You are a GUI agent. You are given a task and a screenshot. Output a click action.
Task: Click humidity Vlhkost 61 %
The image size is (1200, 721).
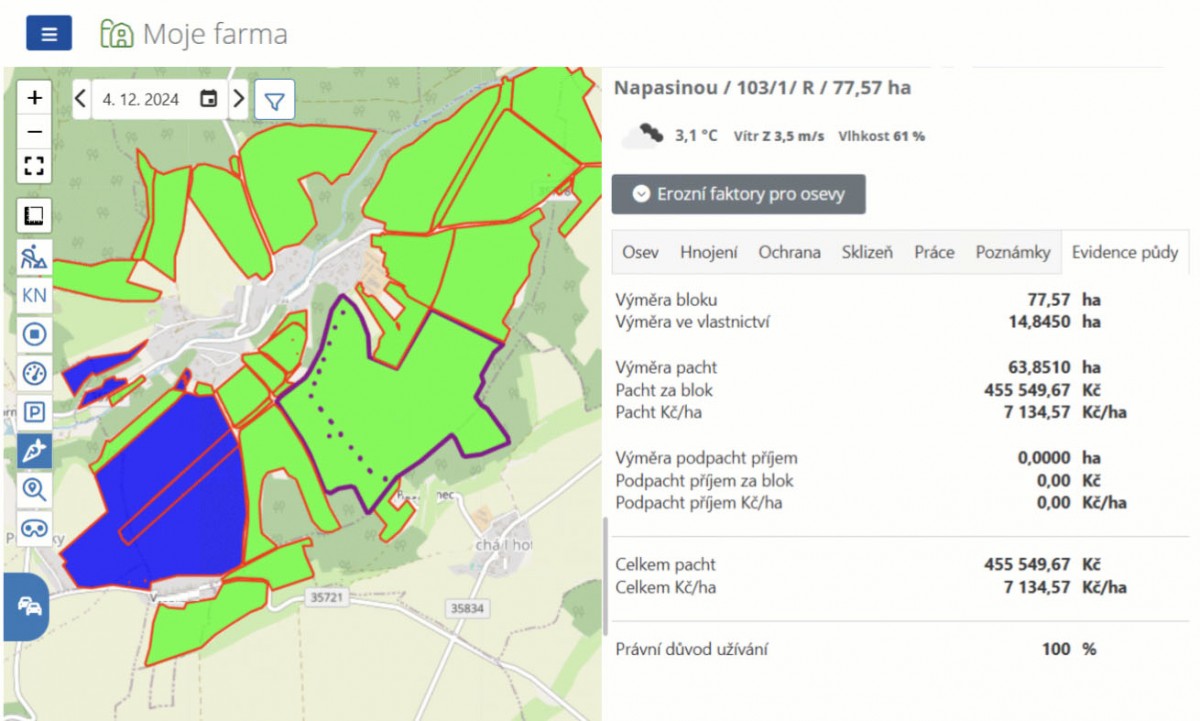pyautogui.click(x=882, y=136)
